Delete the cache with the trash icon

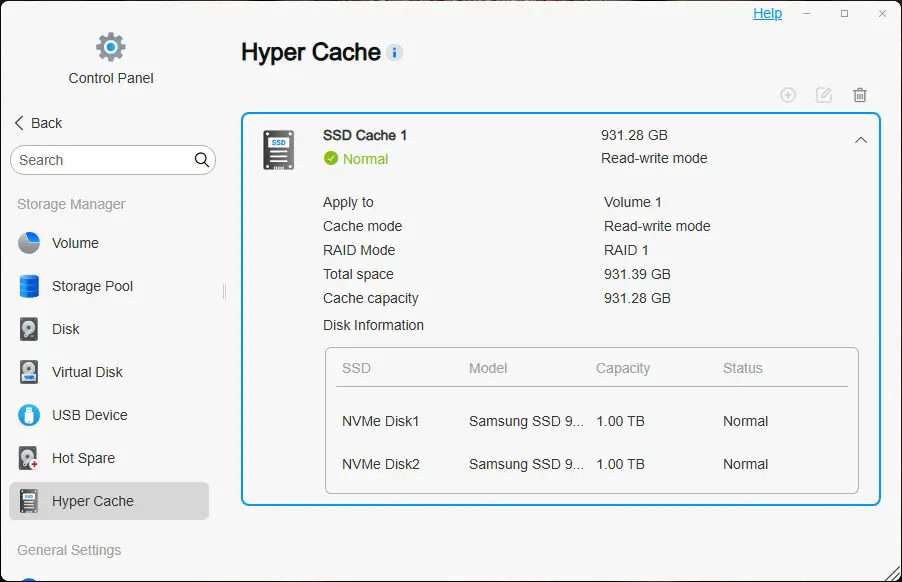click(860, 95)
